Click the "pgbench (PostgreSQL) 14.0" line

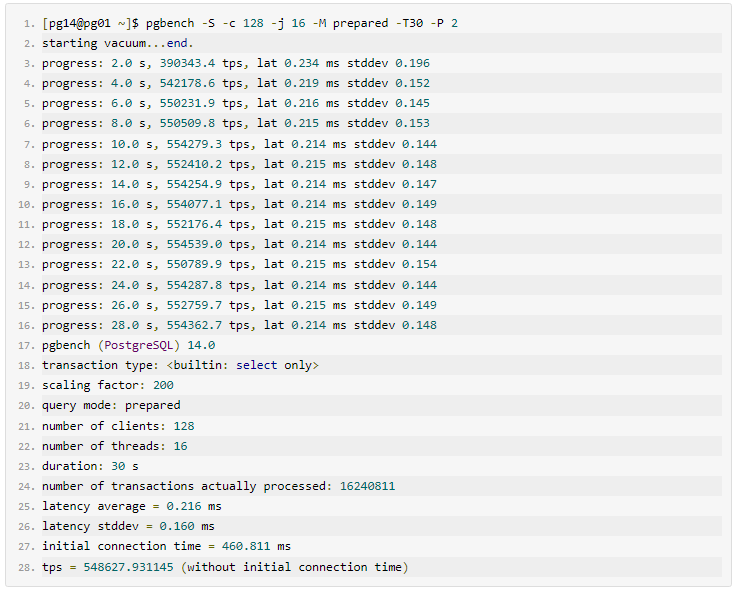[x=128, y=345]
